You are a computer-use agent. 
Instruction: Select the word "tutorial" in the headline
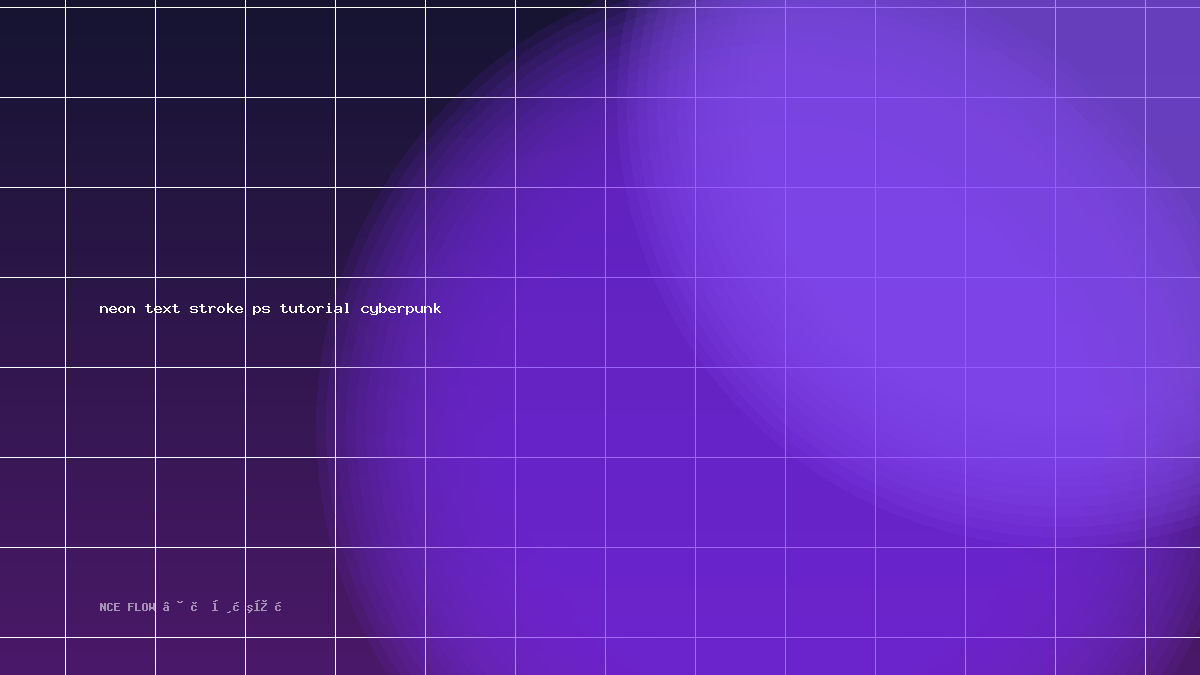(315, 308)
